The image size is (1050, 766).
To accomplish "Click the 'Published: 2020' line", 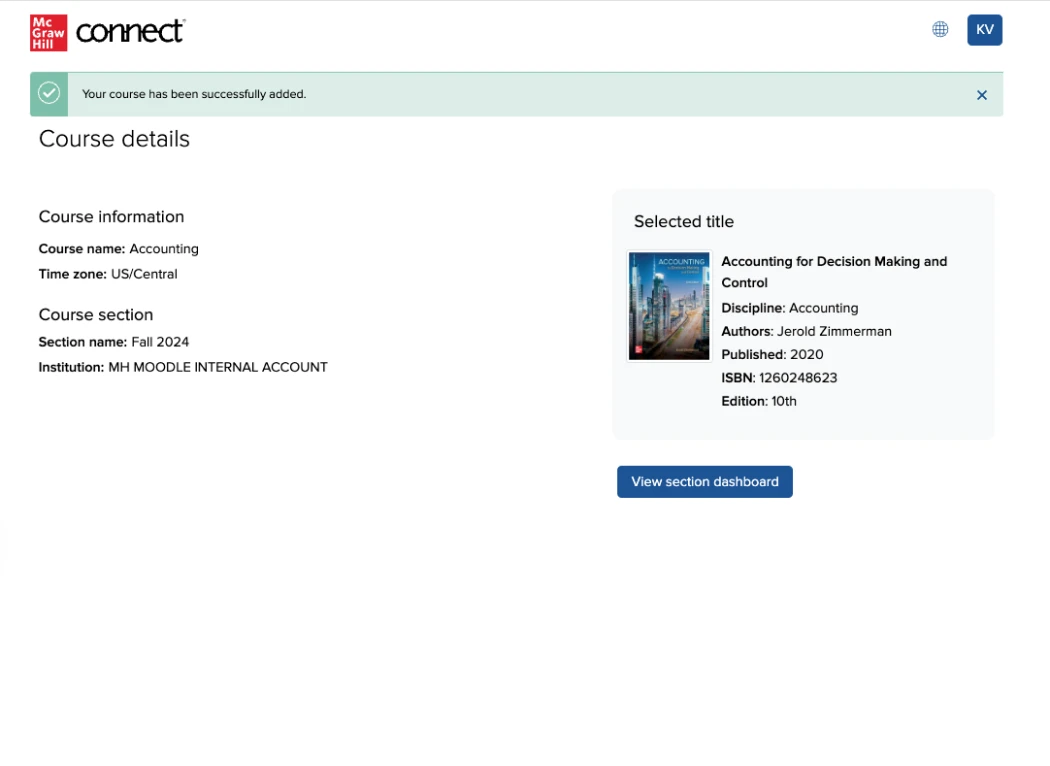I will pyautogui.click(x=772, y=354).
